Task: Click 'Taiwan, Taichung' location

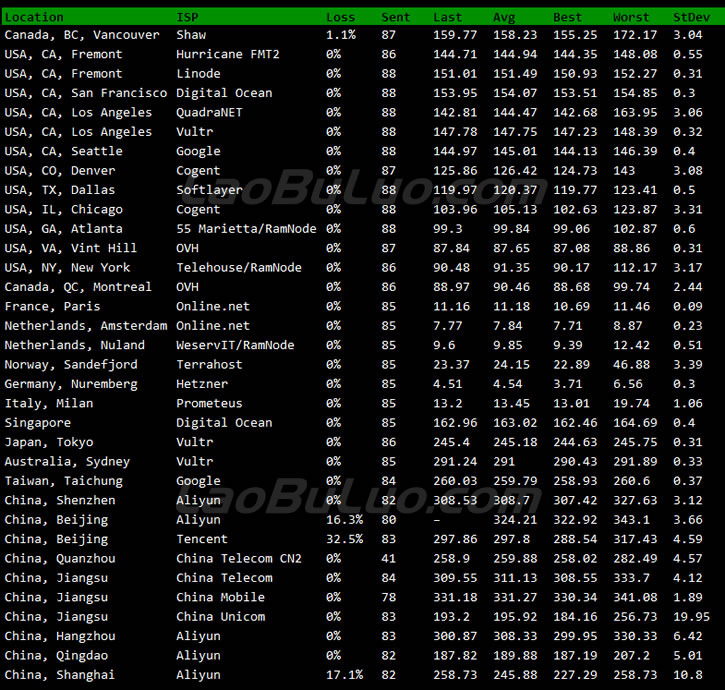Action: click(63, 481)
